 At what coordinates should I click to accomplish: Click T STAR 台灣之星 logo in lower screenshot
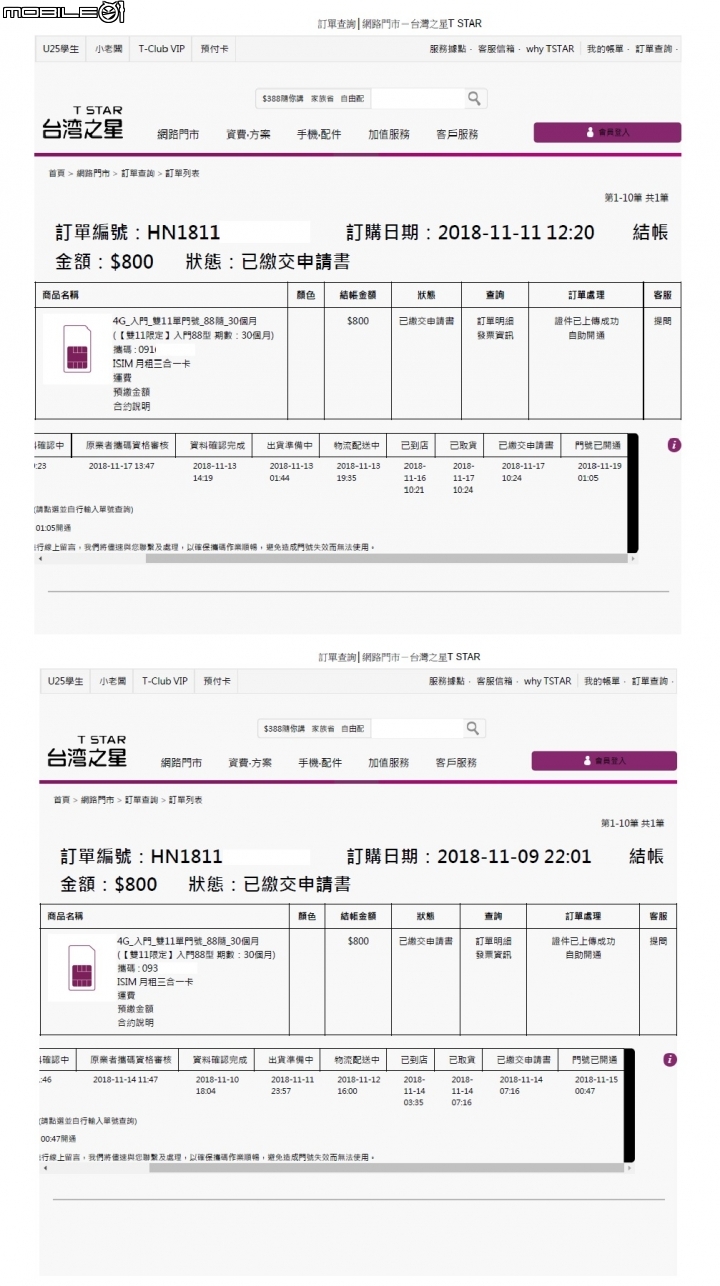tap(86, 752)
